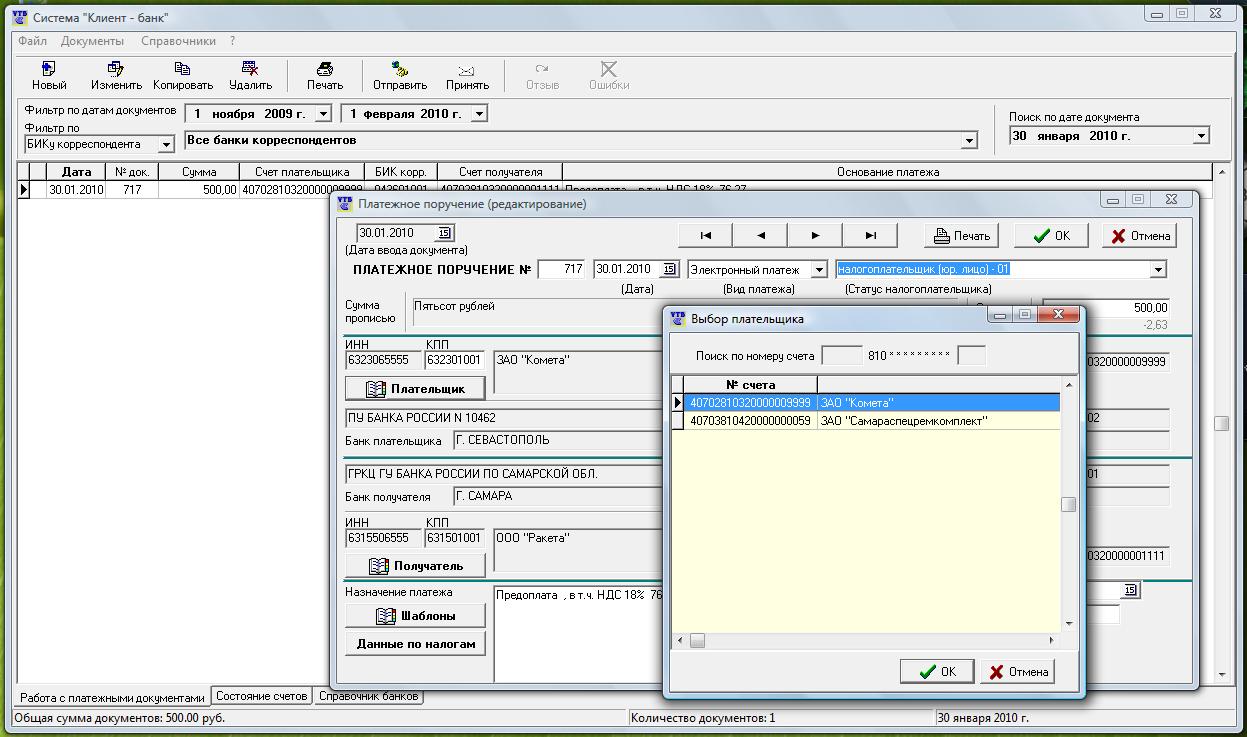The width and height of the screenshot is (1247, 737).
Task: Switch to Справочник банков tab
Action: point(369,696)
